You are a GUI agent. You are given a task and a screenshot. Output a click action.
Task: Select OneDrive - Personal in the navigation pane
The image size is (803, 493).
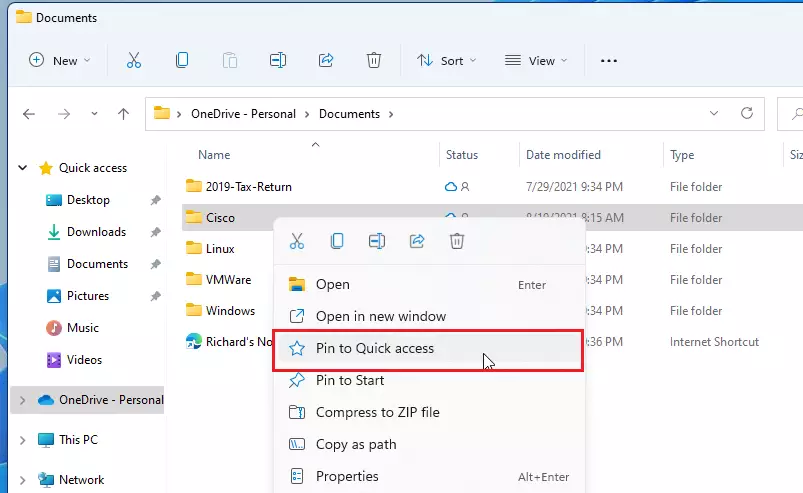[111, 400]
